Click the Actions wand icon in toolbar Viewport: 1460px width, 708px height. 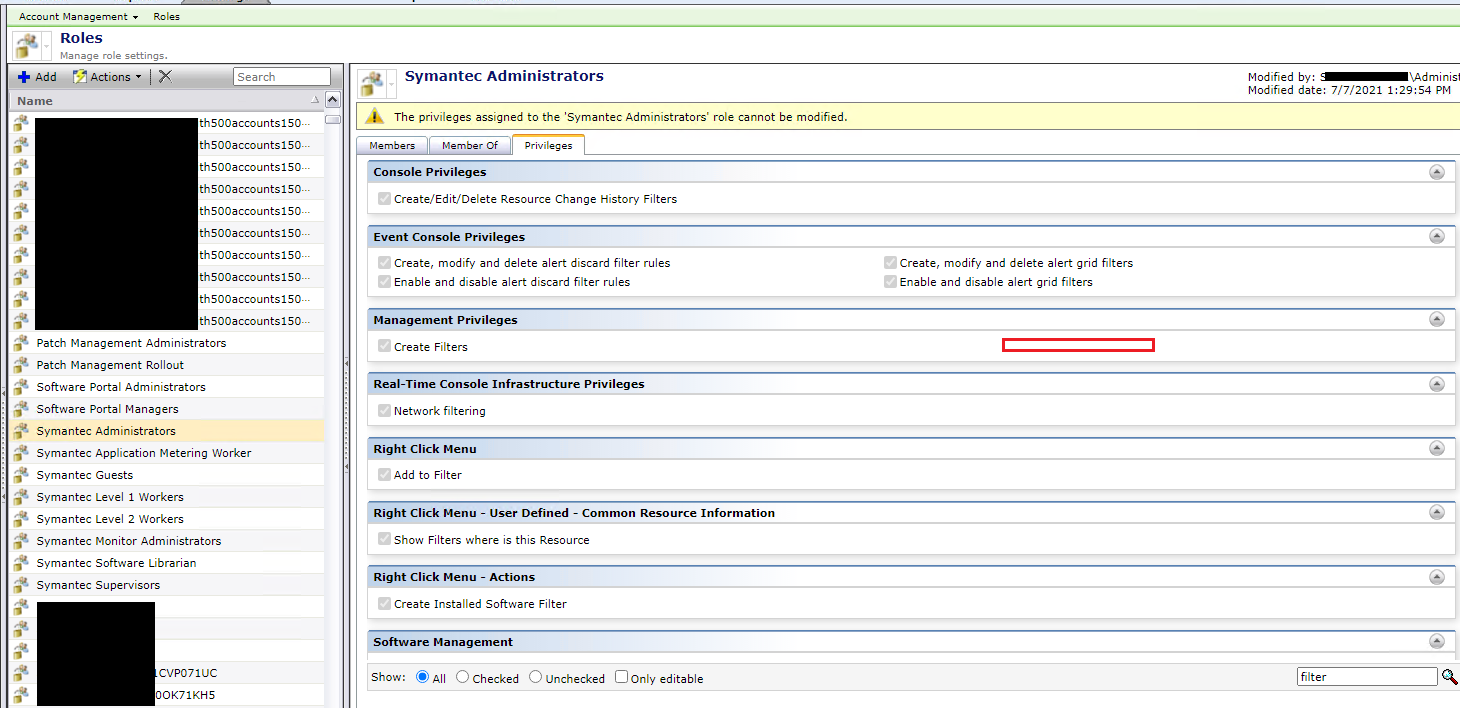(80, 77)
